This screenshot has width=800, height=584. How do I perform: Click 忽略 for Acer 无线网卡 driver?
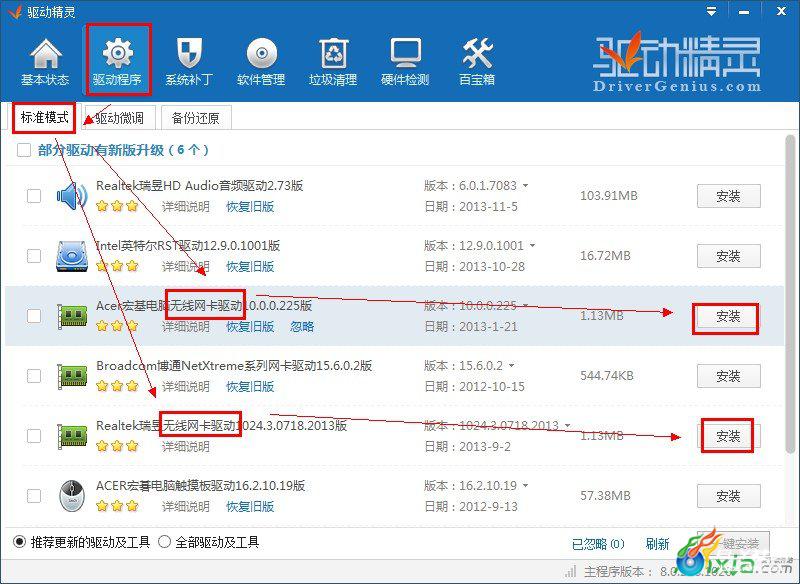[x=302, y=326]
